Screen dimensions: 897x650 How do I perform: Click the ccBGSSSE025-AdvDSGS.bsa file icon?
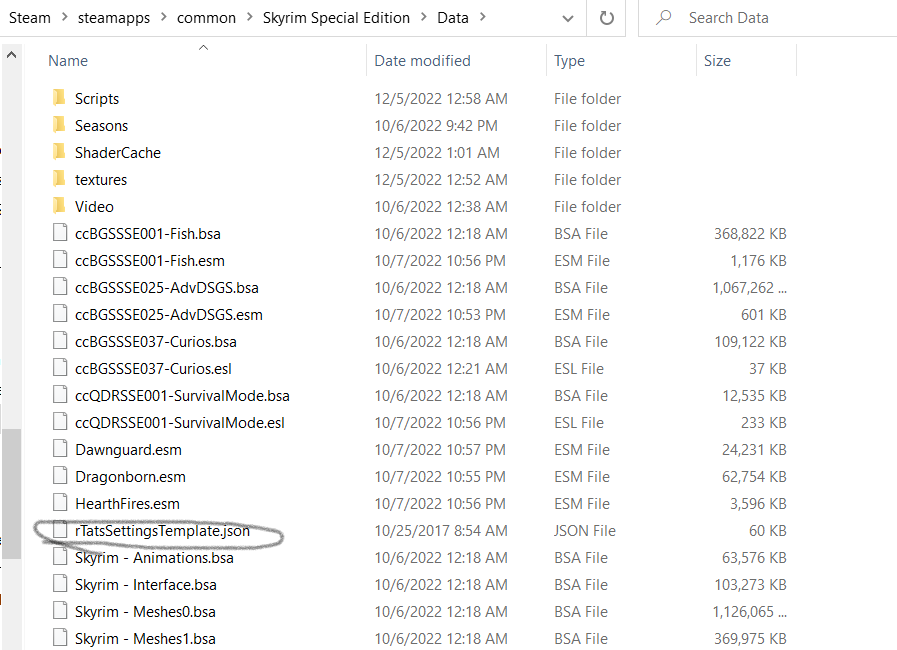pyautogui.click(x=60, y=287)
